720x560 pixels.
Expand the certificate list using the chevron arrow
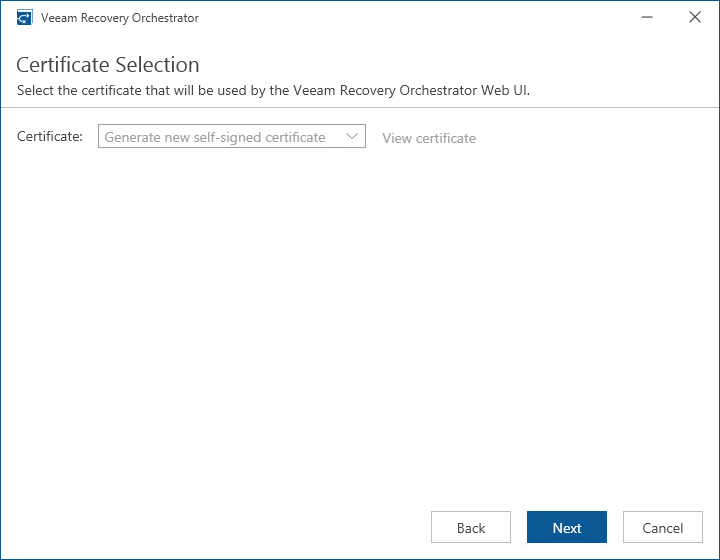(x=352, y=137)
